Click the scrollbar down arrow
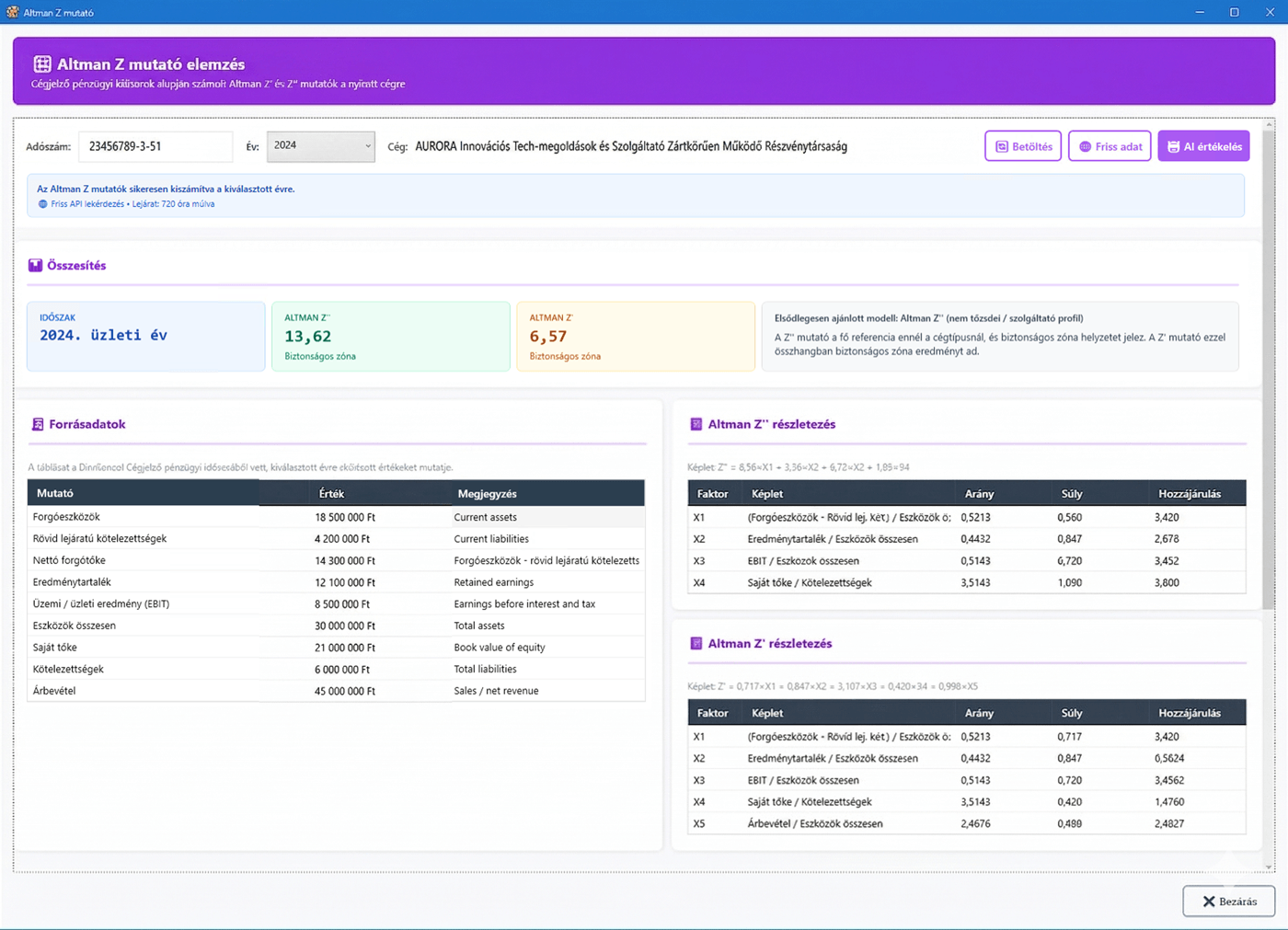The image size is (1288, 930). (1269, 867)
